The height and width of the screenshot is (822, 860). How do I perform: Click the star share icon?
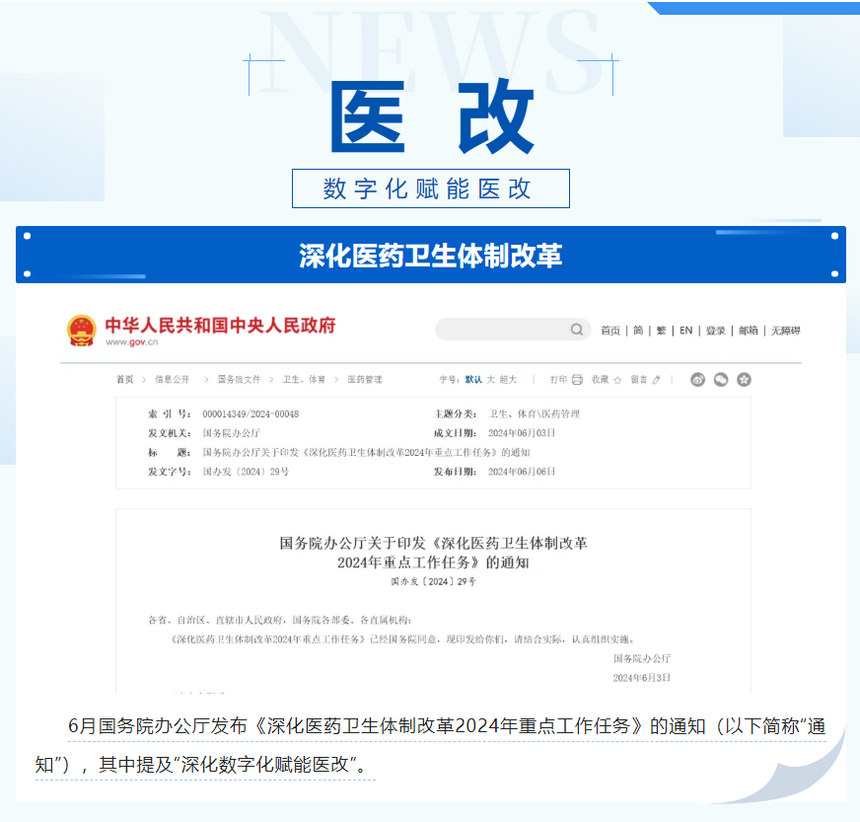pyautogui.click(x=744, y=379)
